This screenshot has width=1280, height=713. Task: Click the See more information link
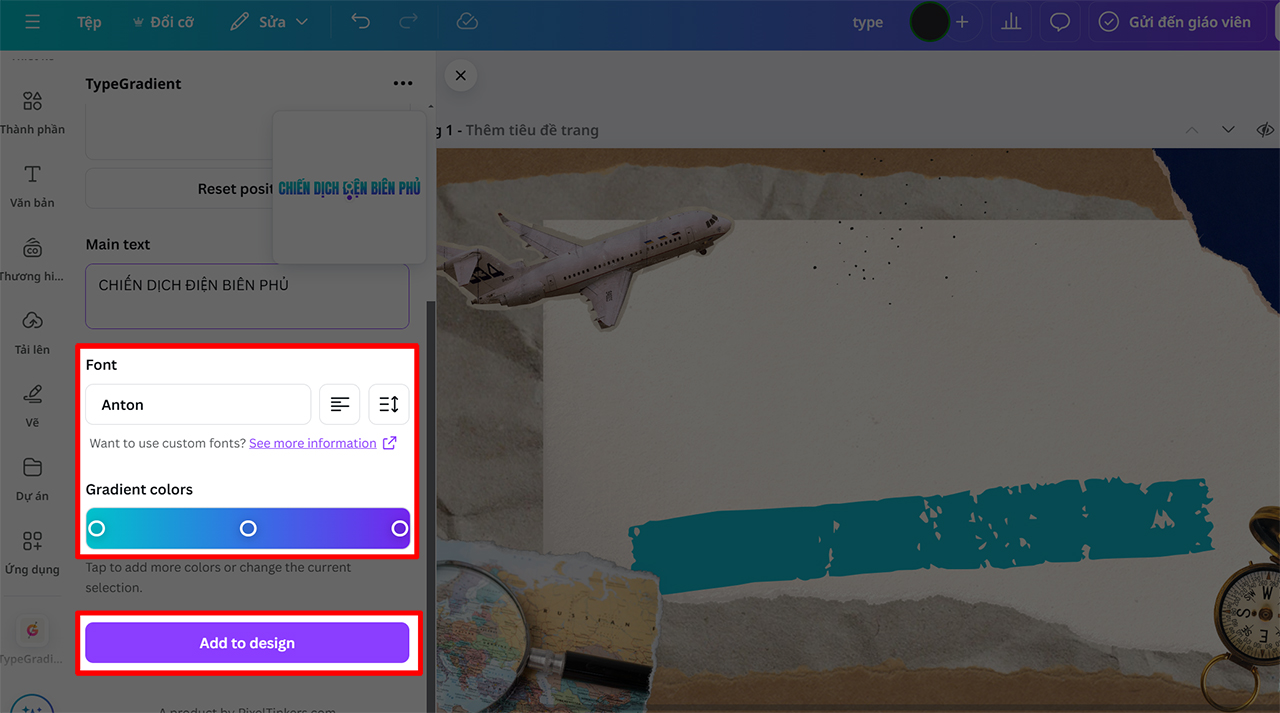click(312, 443)
